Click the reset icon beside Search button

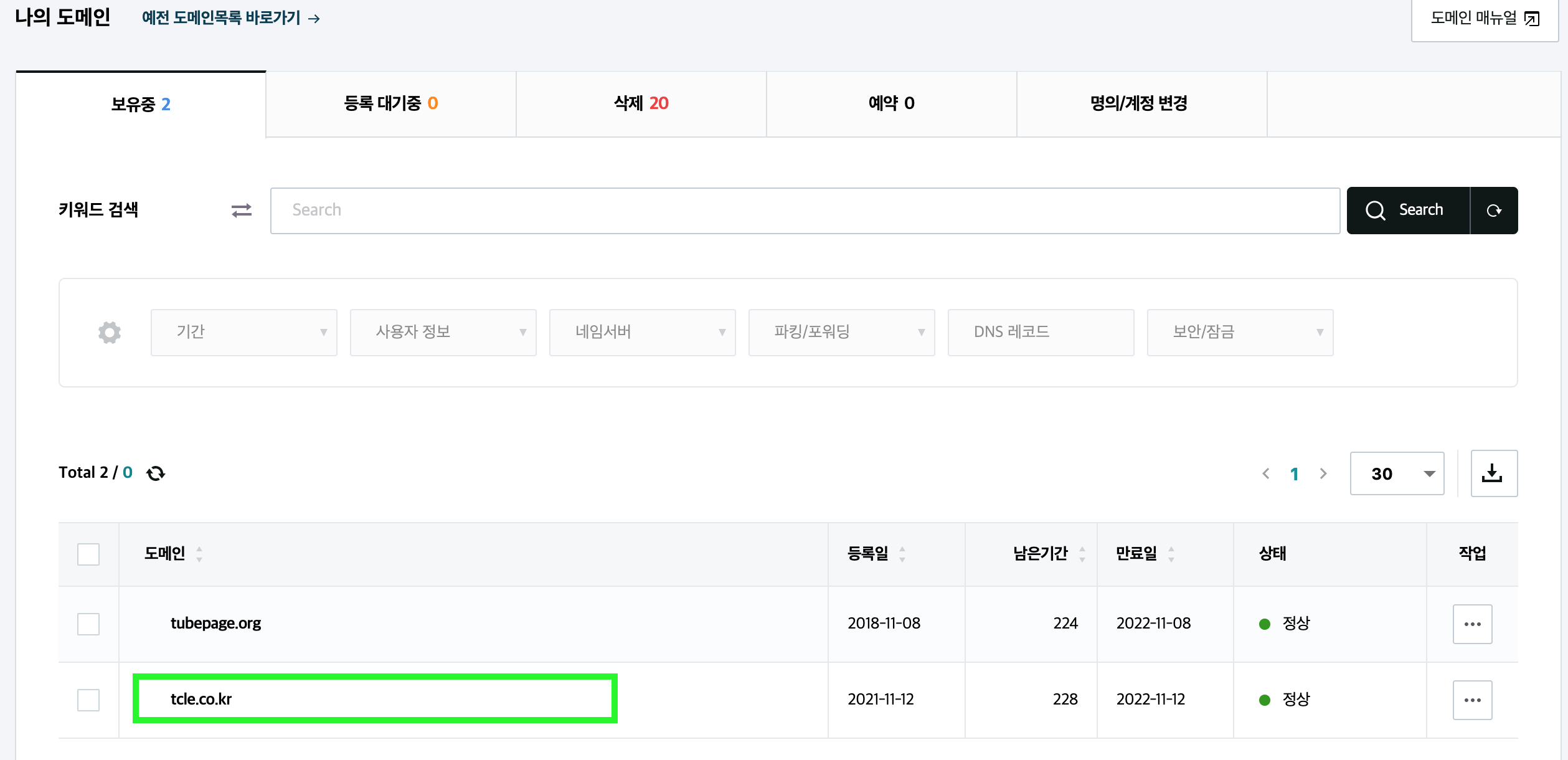tap(1494, 211)
